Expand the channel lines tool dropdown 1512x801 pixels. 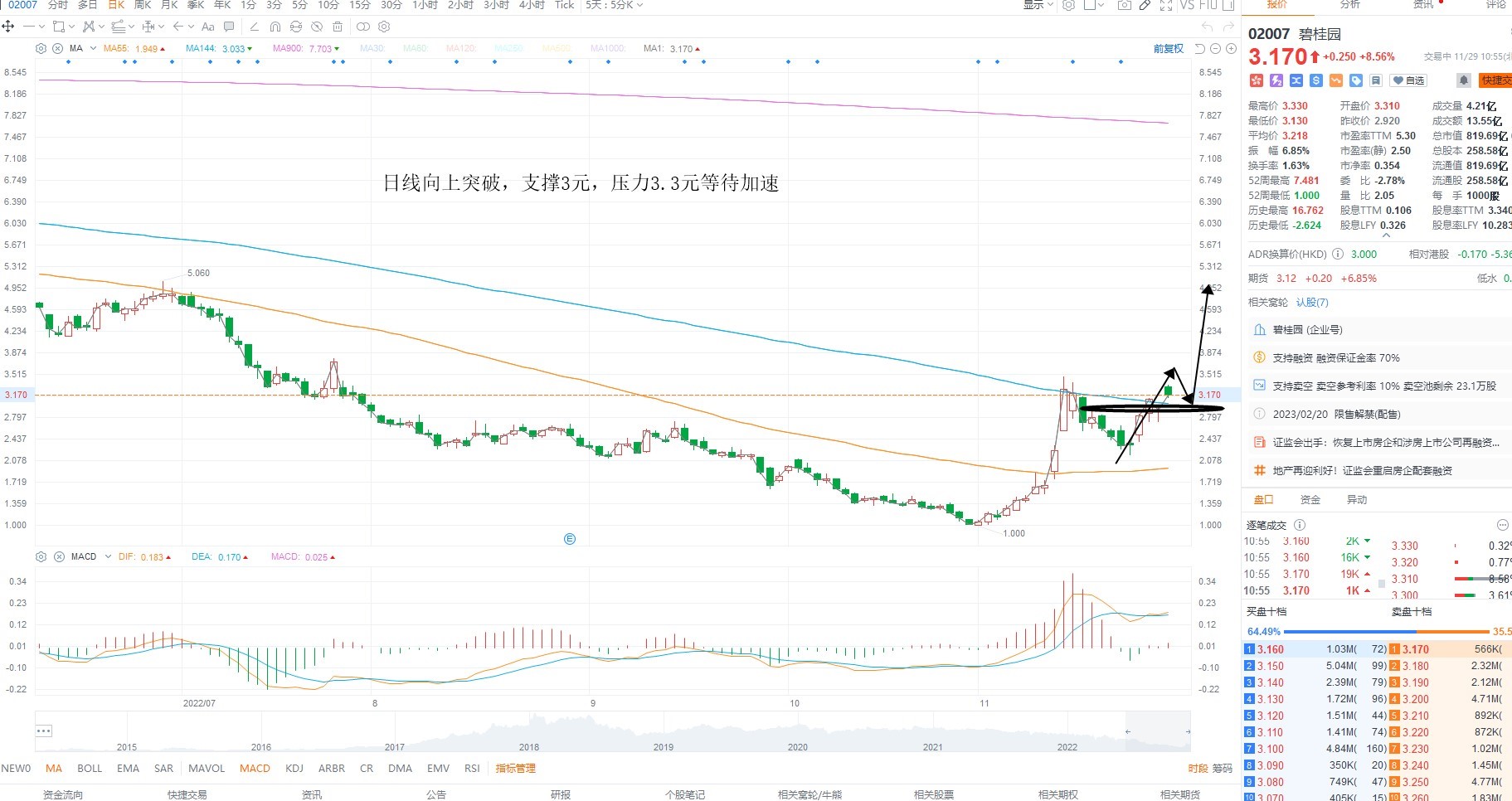[131, 27]
